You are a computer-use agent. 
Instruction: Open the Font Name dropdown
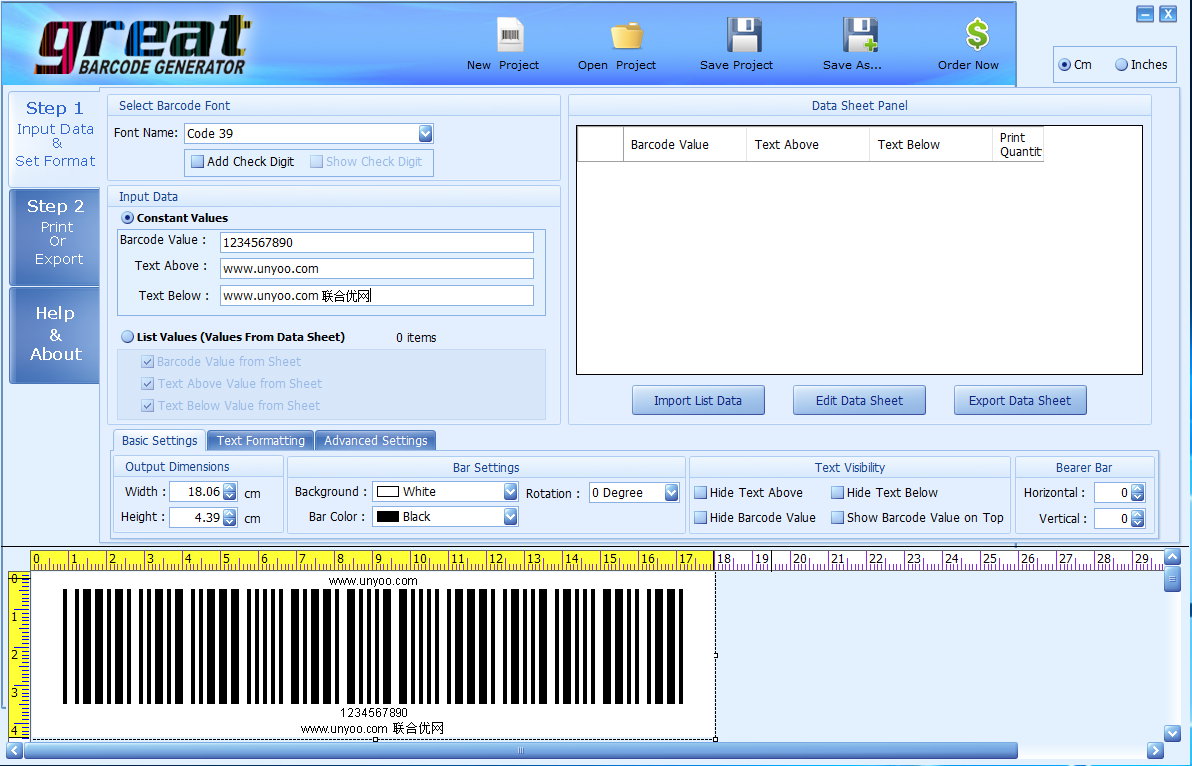[426, 134]
